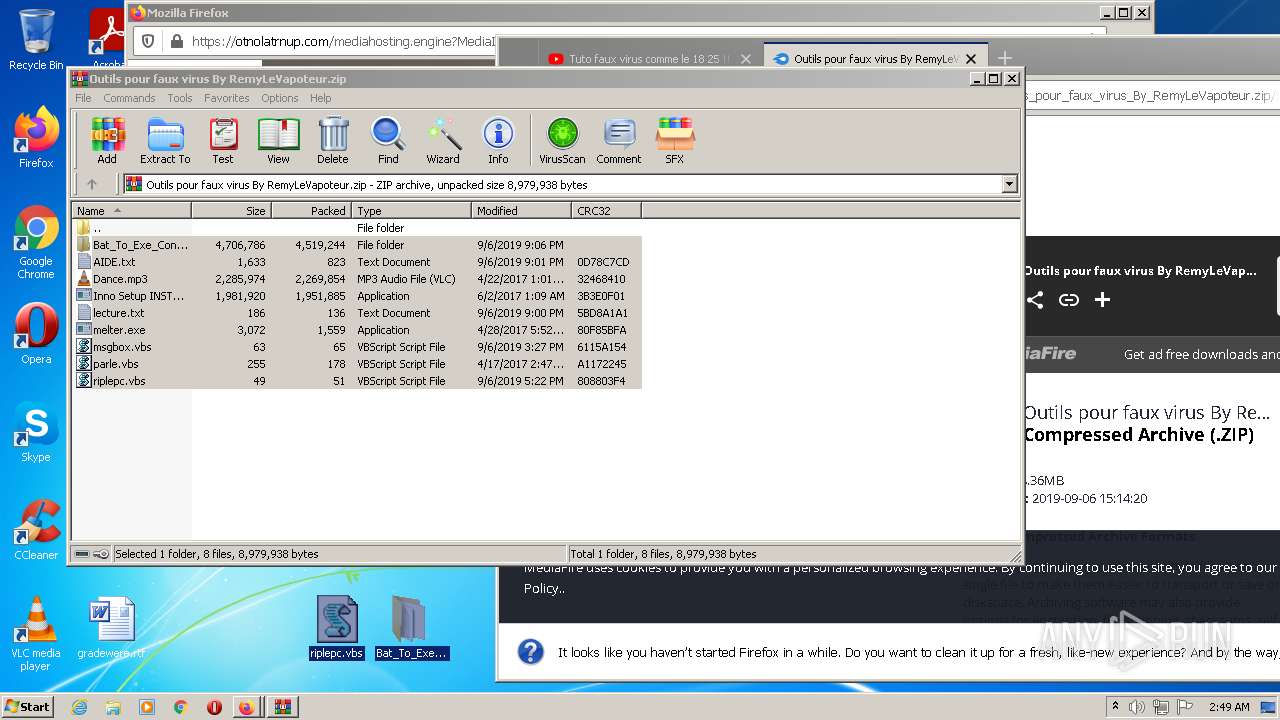Click the Delete recycle bin toolbar icon
Image resolution: width=1280 pixels, height=720 pixels.
333,141
